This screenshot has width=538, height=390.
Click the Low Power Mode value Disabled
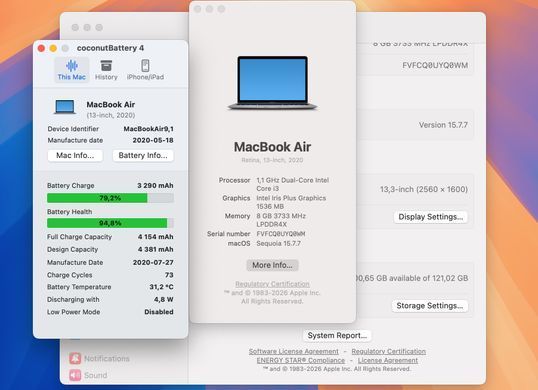[159, 312]
